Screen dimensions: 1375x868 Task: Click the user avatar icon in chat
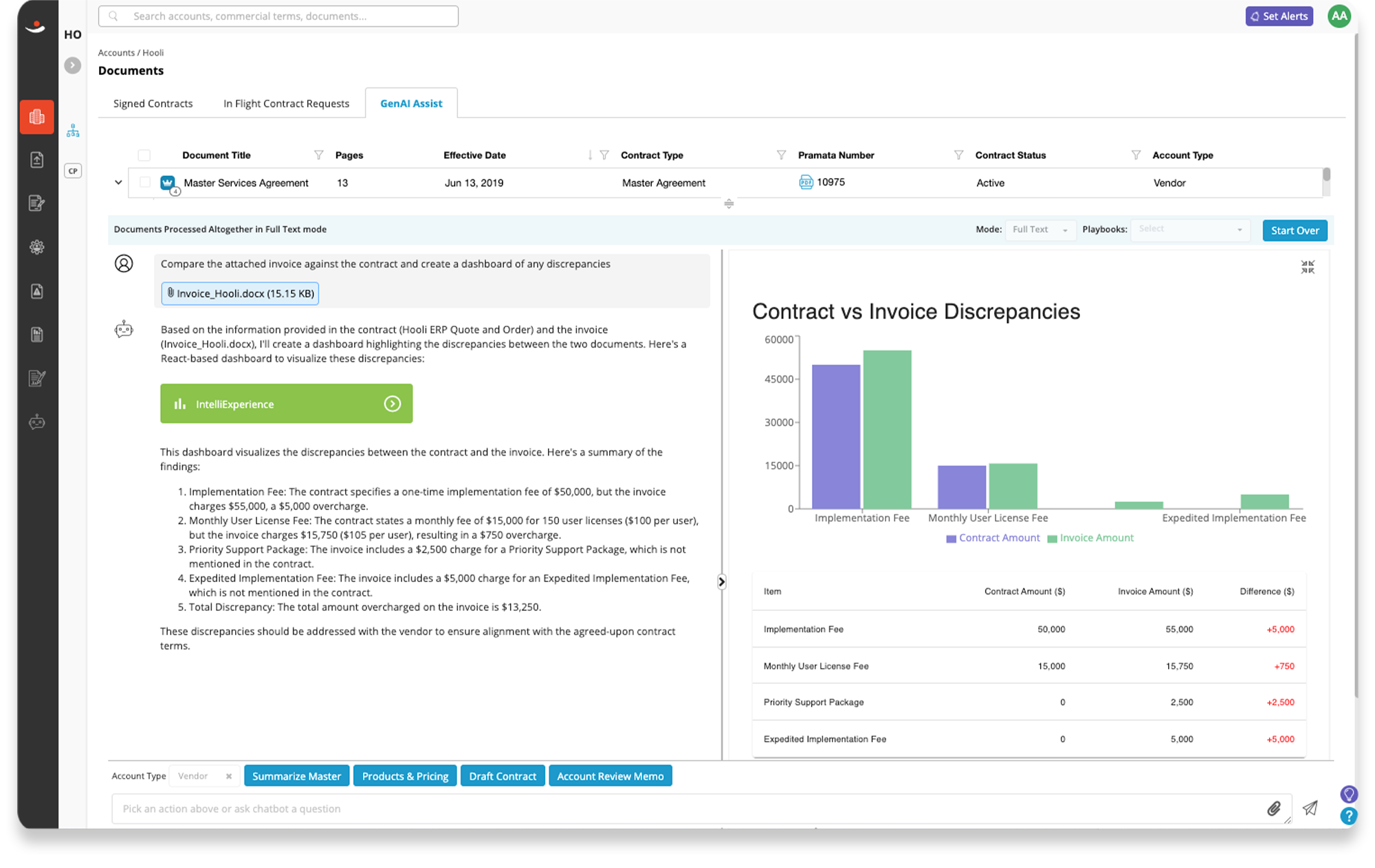tap(124, 263)
